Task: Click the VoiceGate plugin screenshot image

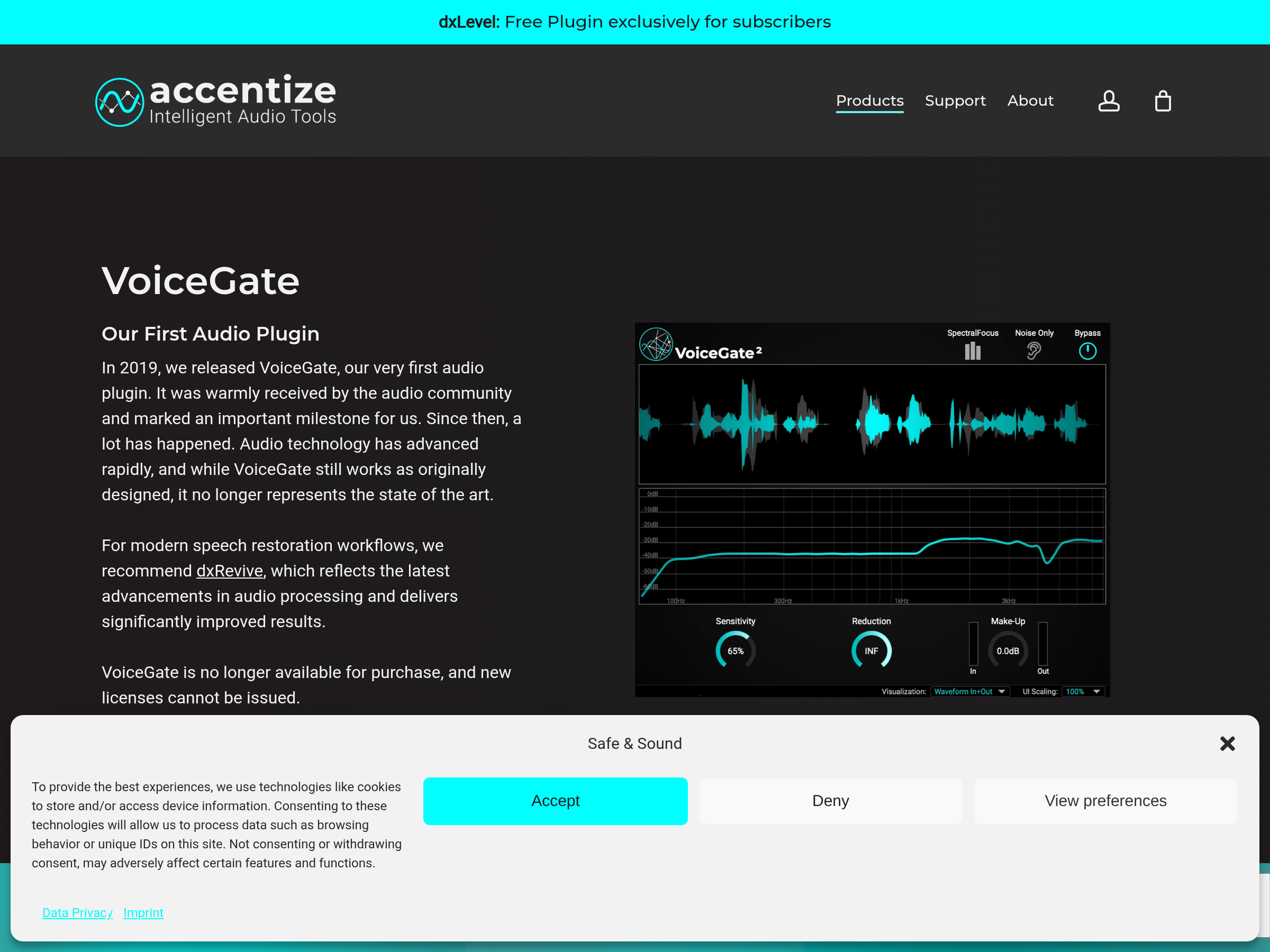Action: pos(872,509)
